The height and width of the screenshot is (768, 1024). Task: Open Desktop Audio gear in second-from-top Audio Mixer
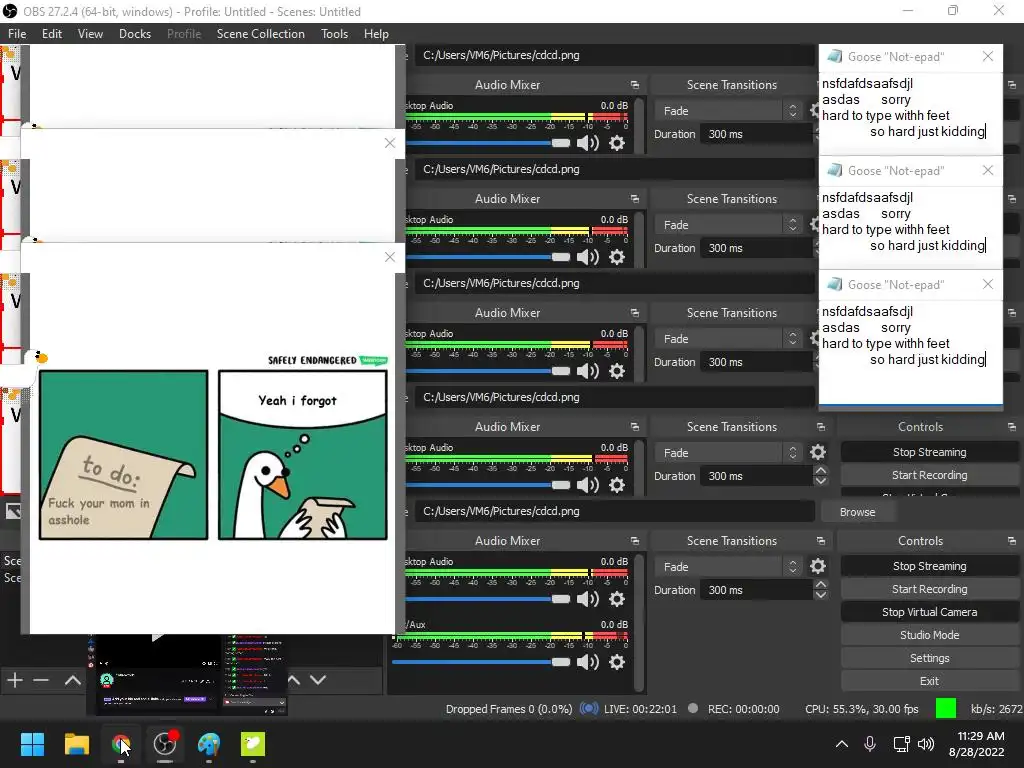[x=616, y=257]
